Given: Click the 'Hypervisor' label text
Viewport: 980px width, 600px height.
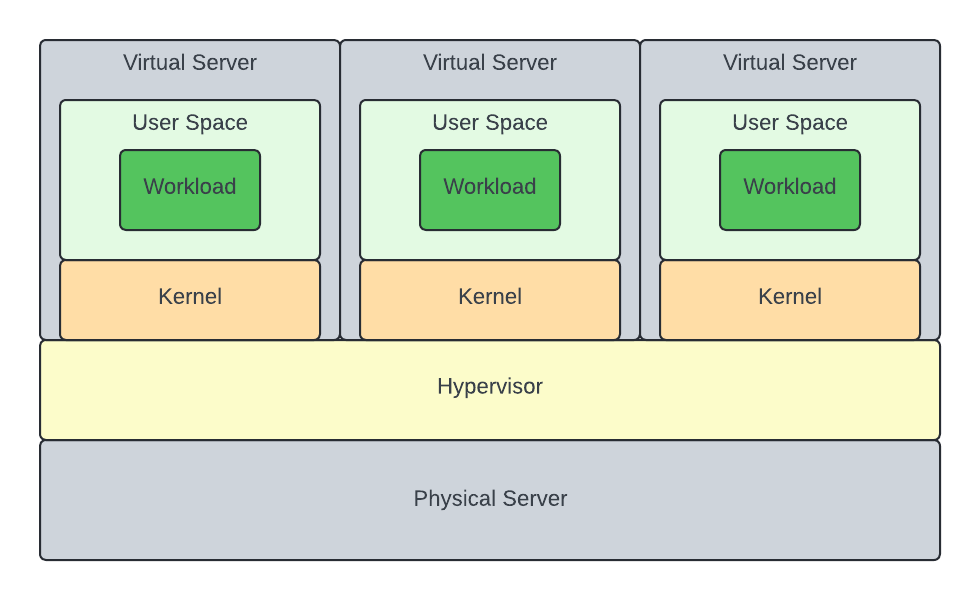Looking at the screenshot, I should coord(490,387).
